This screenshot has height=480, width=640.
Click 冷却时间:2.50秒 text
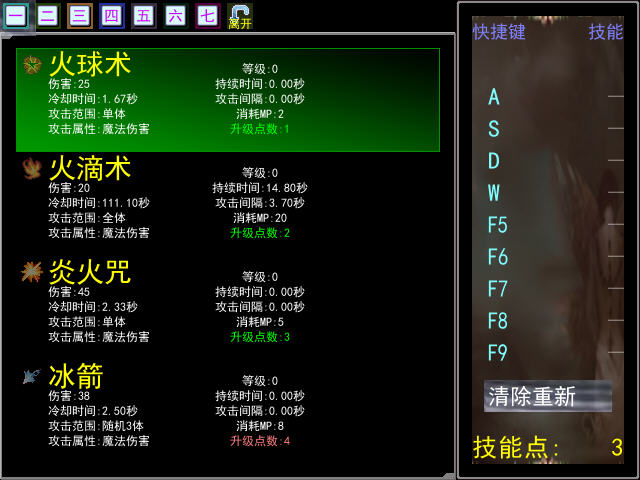(93, 411)
